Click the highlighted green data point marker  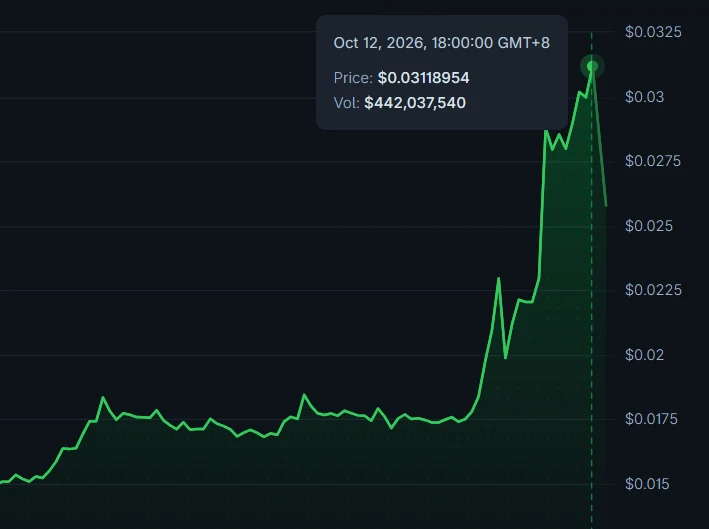592,66
